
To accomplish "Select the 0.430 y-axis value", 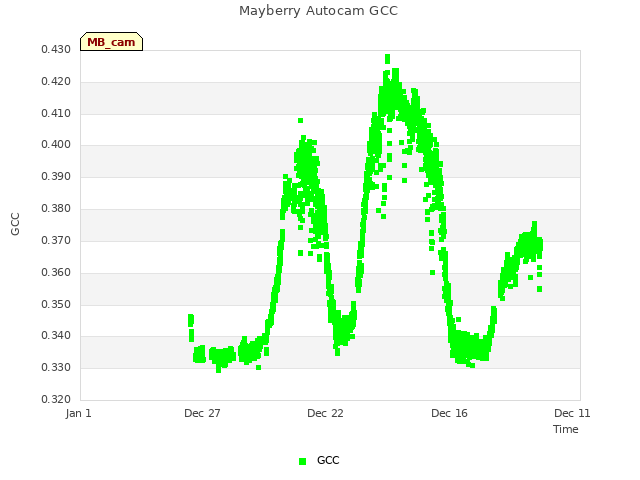I will [56, 50].
